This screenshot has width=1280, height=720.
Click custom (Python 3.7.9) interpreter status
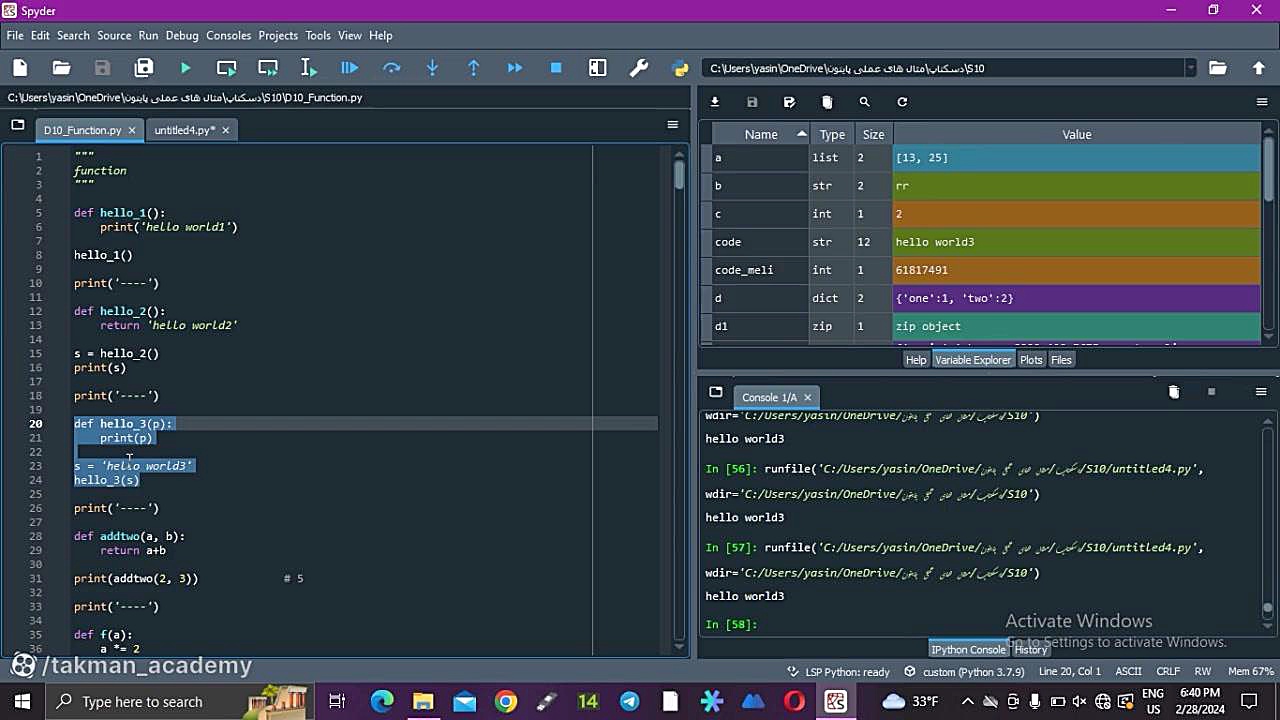pyautogui.click(x=964, y=672)
